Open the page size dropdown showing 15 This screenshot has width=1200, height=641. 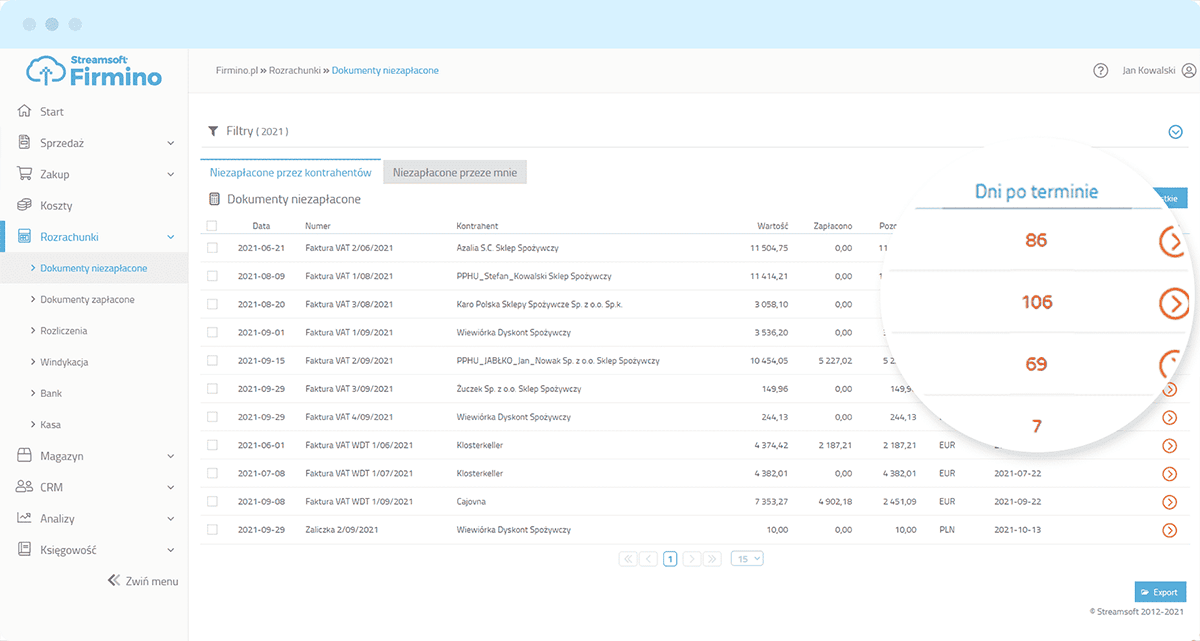tap(747, 559)
